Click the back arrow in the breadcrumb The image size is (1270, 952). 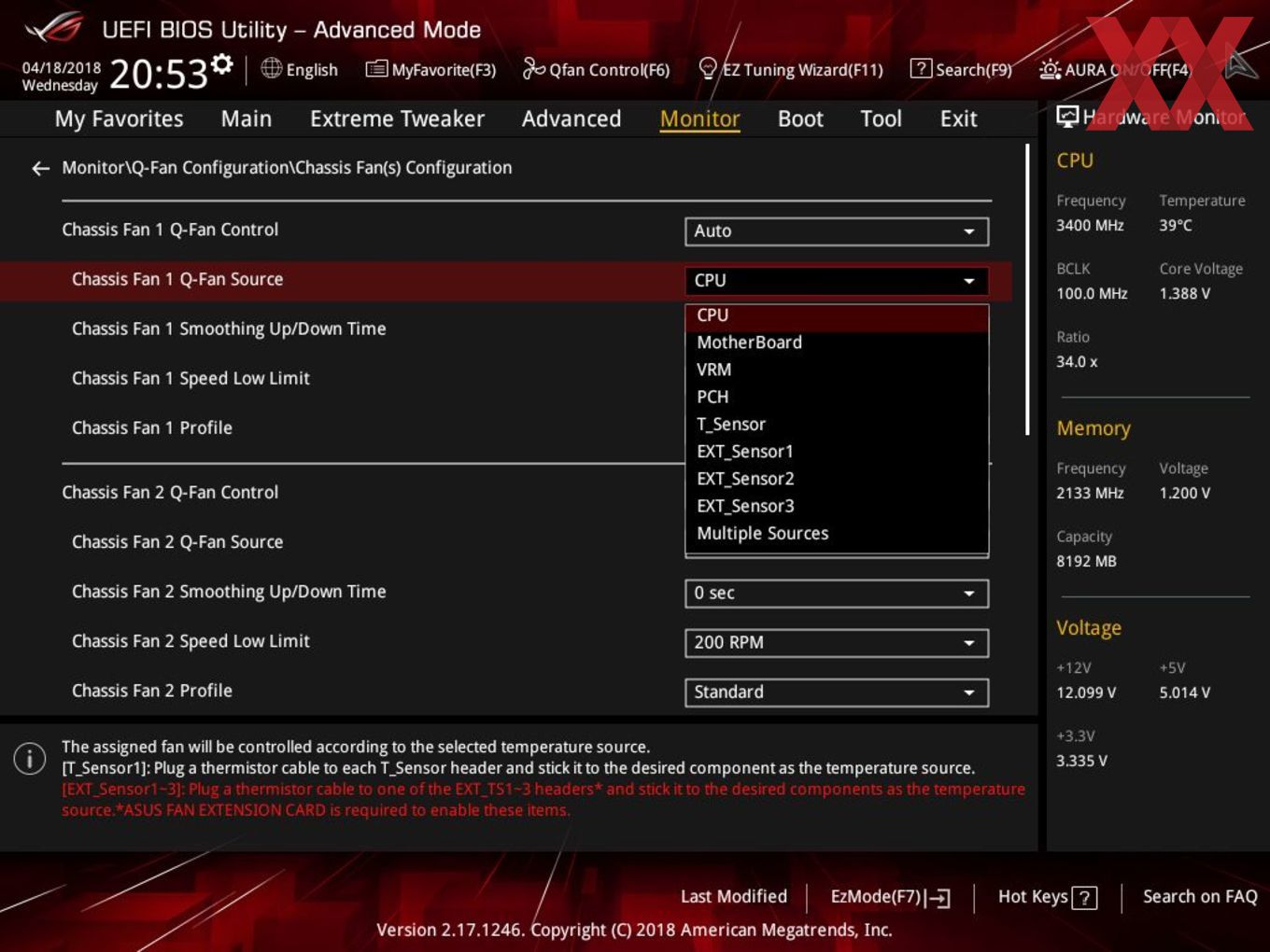[x=40, y=168]
